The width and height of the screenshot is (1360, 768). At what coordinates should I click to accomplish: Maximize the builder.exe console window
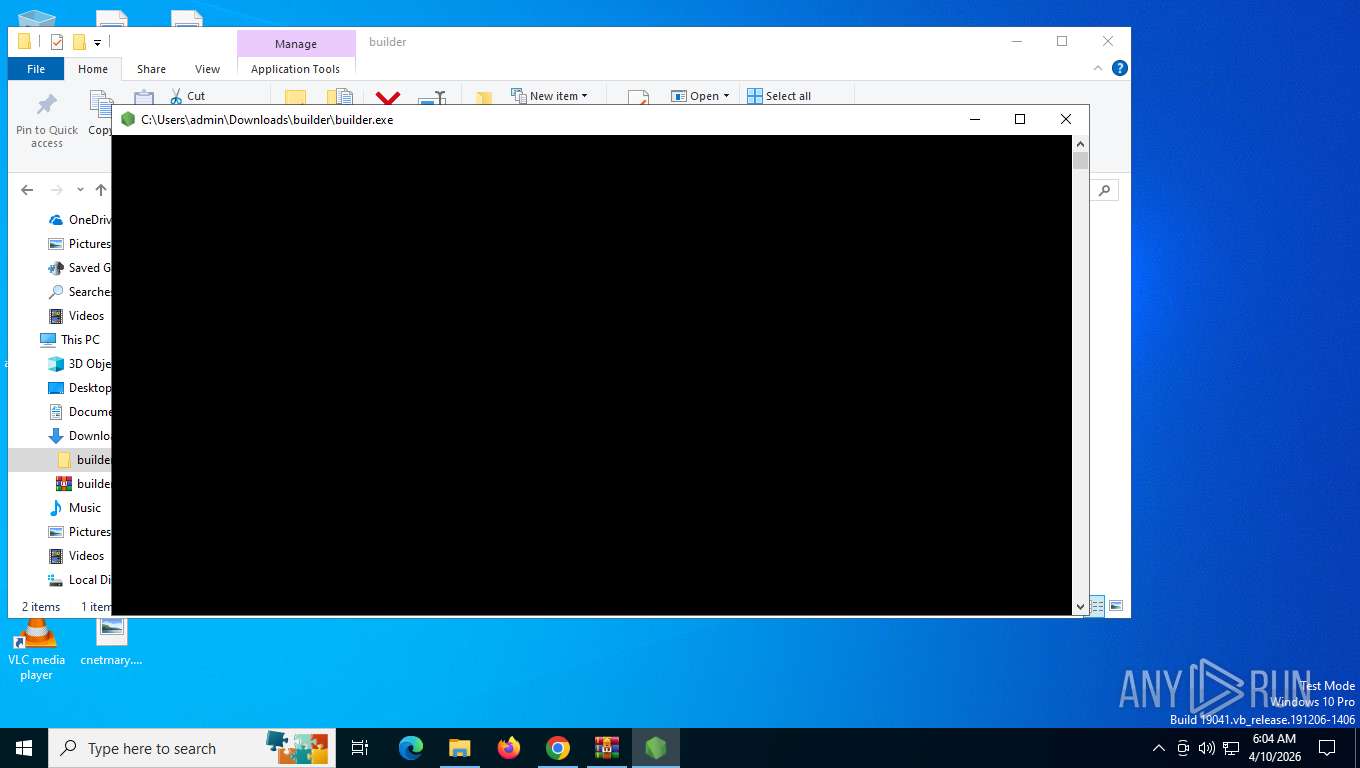[x=1020, y=119]
